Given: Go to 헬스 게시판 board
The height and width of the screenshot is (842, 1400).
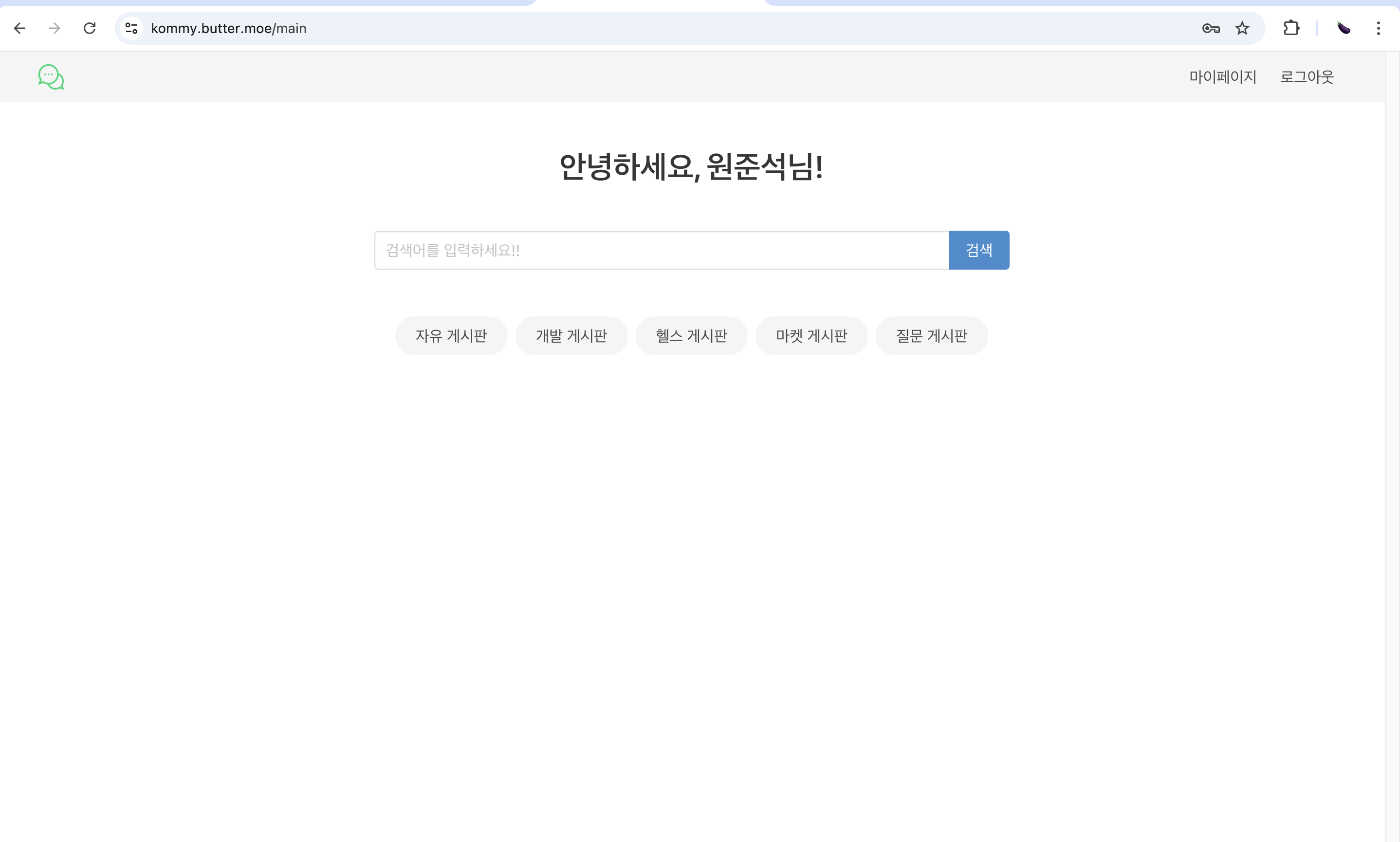Looking at the screenshot, I should pyautogui.click(x=691, y=336).
